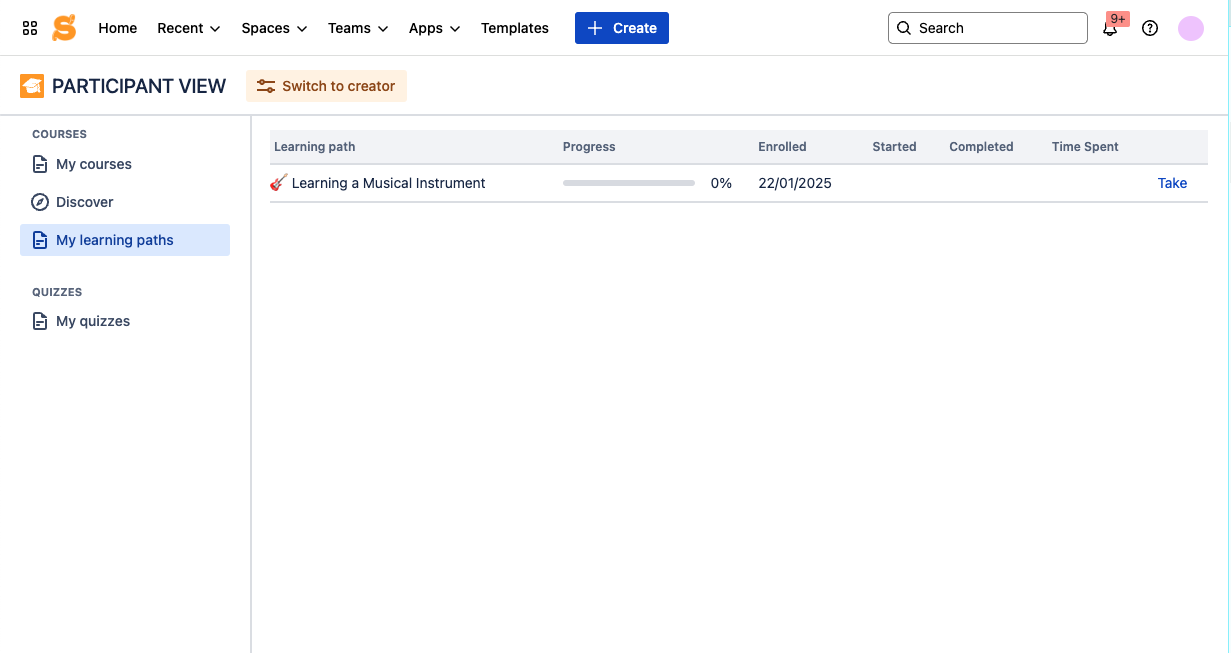
Task: Click the COURSES section heading
Action: coord(59,134)
